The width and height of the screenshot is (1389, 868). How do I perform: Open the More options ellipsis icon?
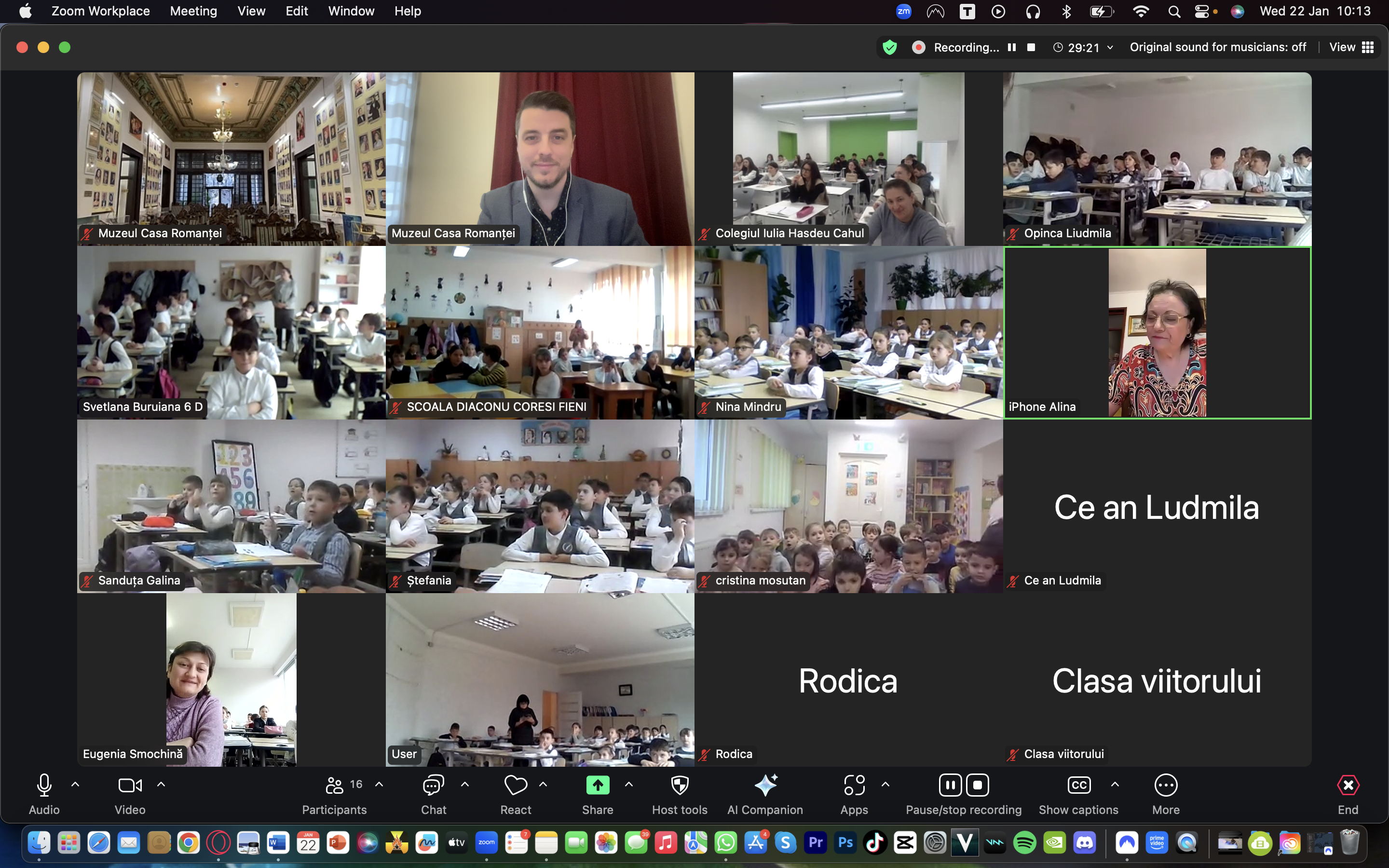pos(1166,786)
